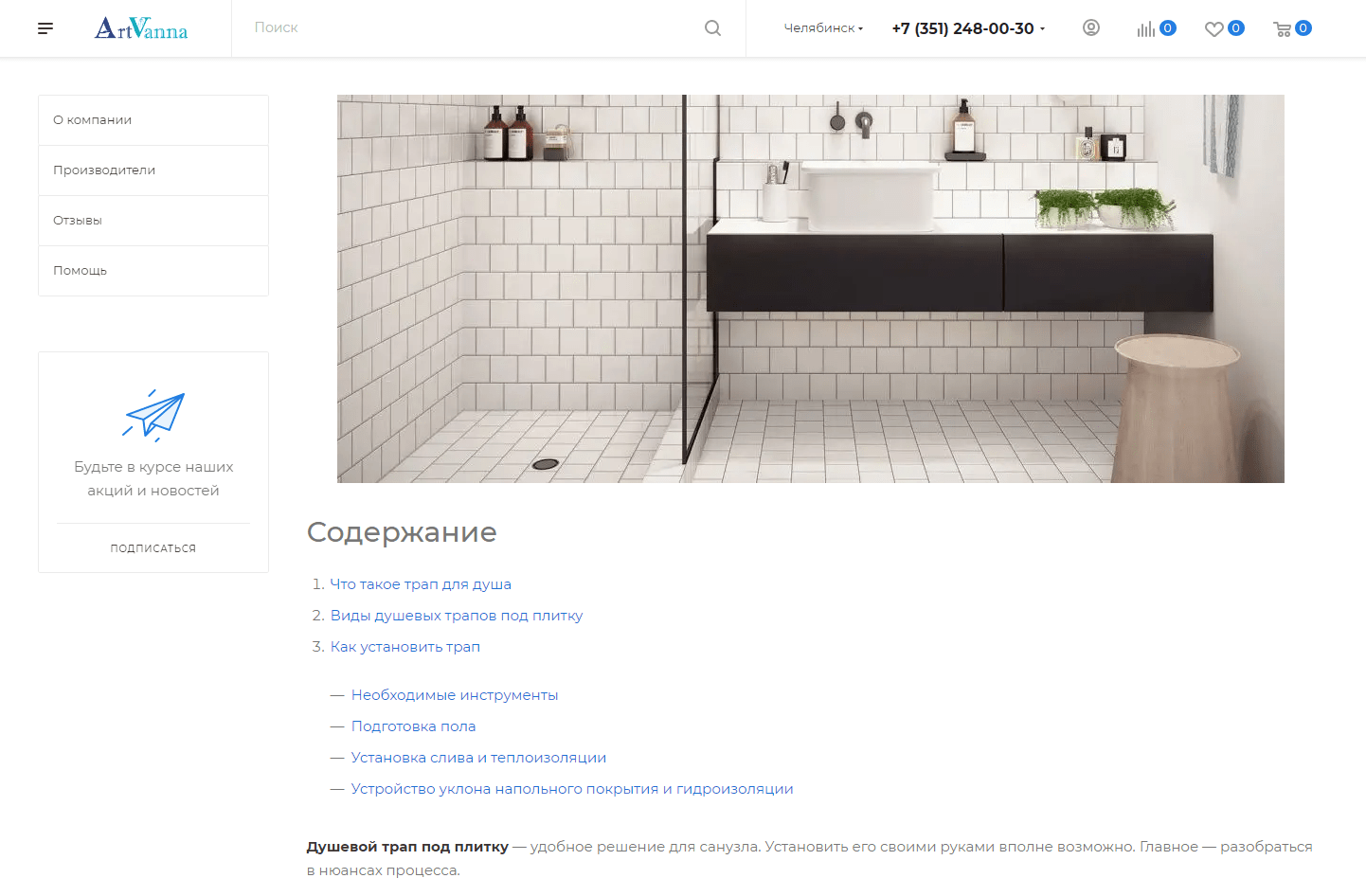Follow the Виды душевых трапов под плитку link
The height and width of the screenshot is (896, 1366).
[457, 616]
